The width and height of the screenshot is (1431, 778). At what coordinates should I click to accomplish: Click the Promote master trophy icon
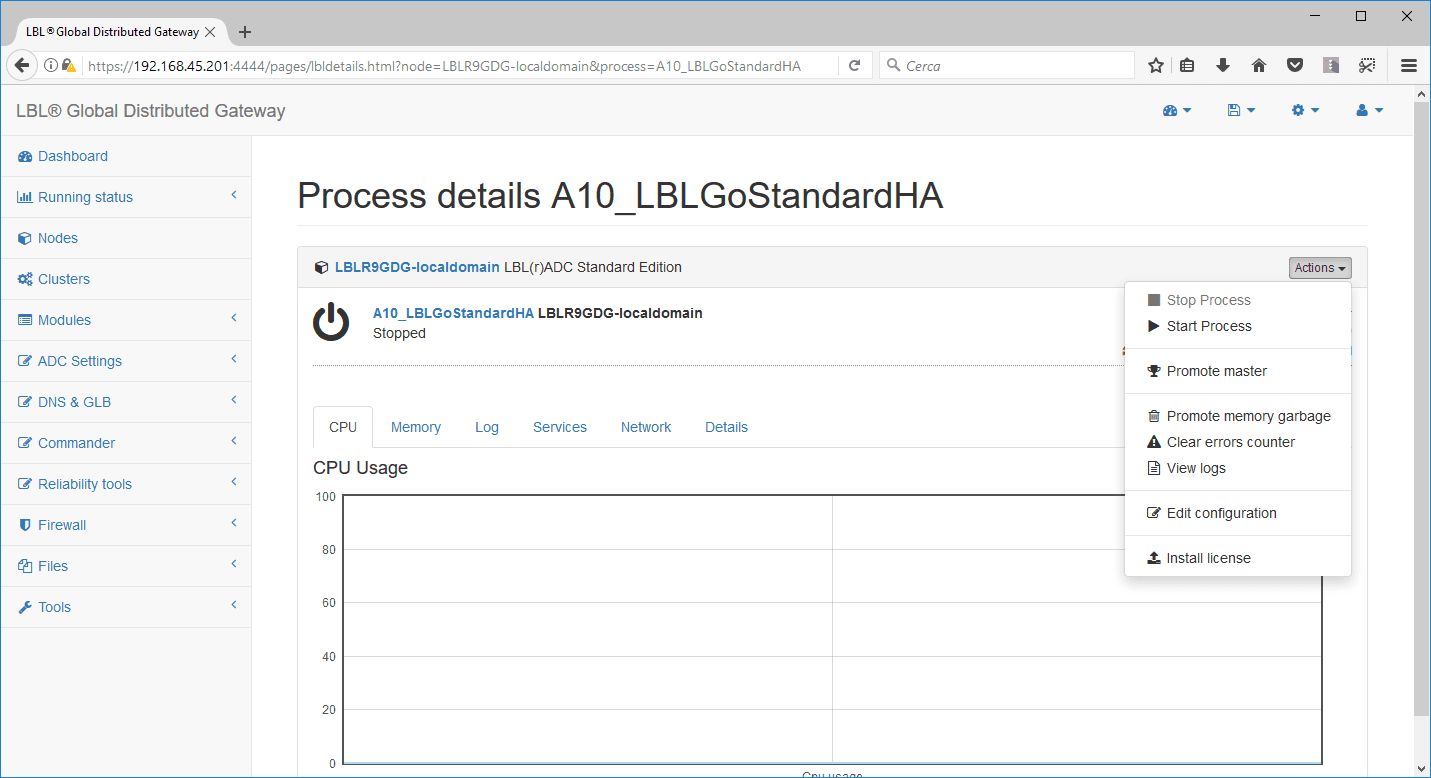pyautogui.click(x=1154, y=371)
